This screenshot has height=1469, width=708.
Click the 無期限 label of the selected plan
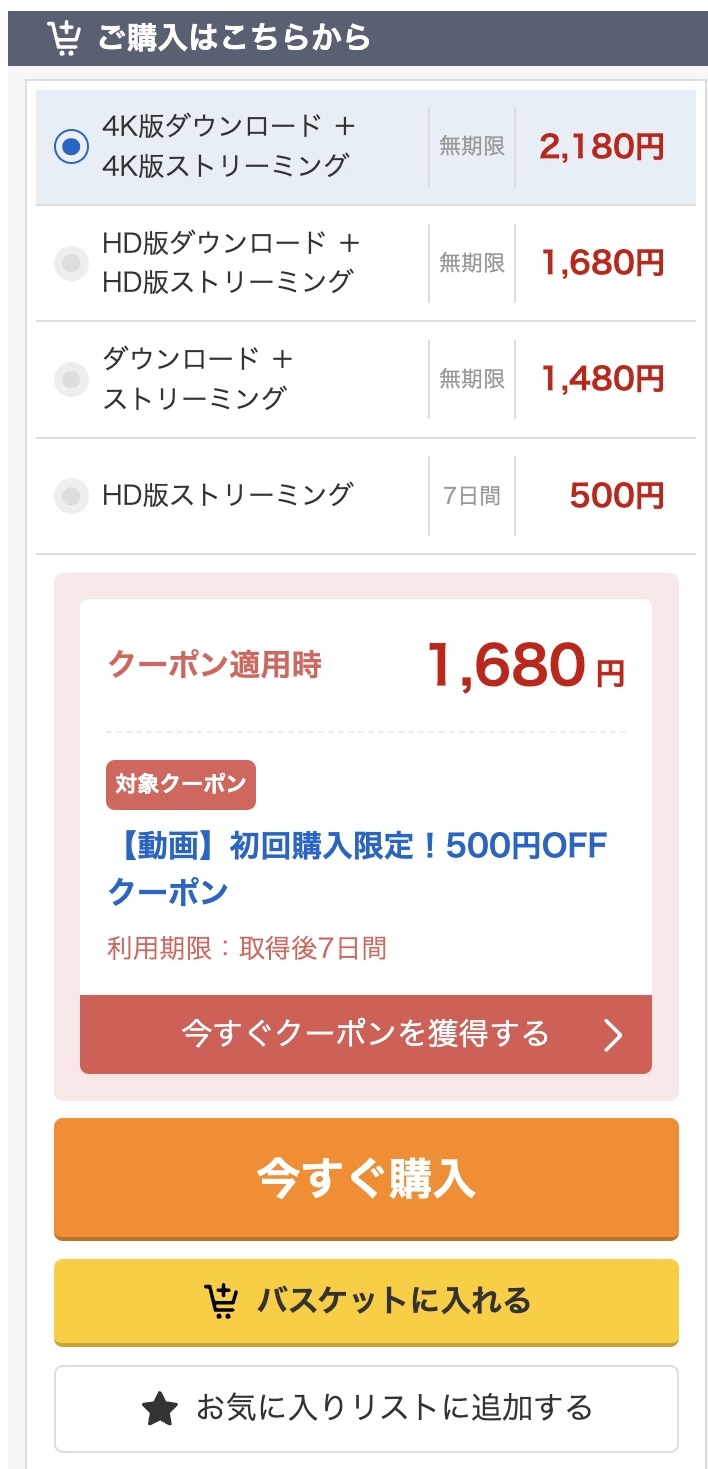(x=470, y=143)
